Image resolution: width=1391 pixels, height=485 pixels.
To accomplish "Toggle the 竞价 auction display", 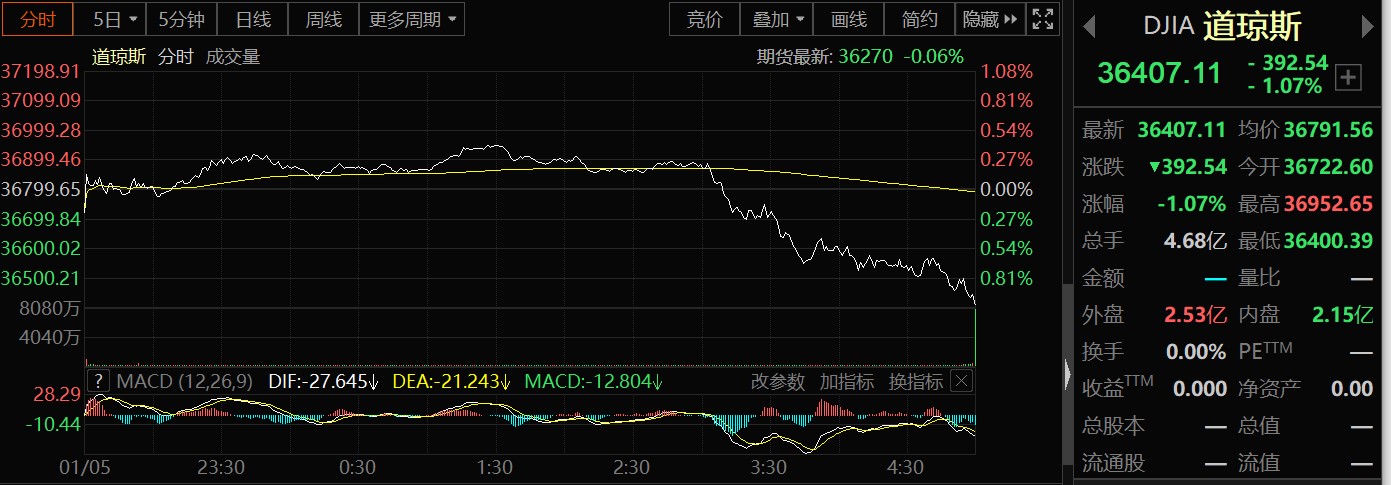I will (704, 19).
